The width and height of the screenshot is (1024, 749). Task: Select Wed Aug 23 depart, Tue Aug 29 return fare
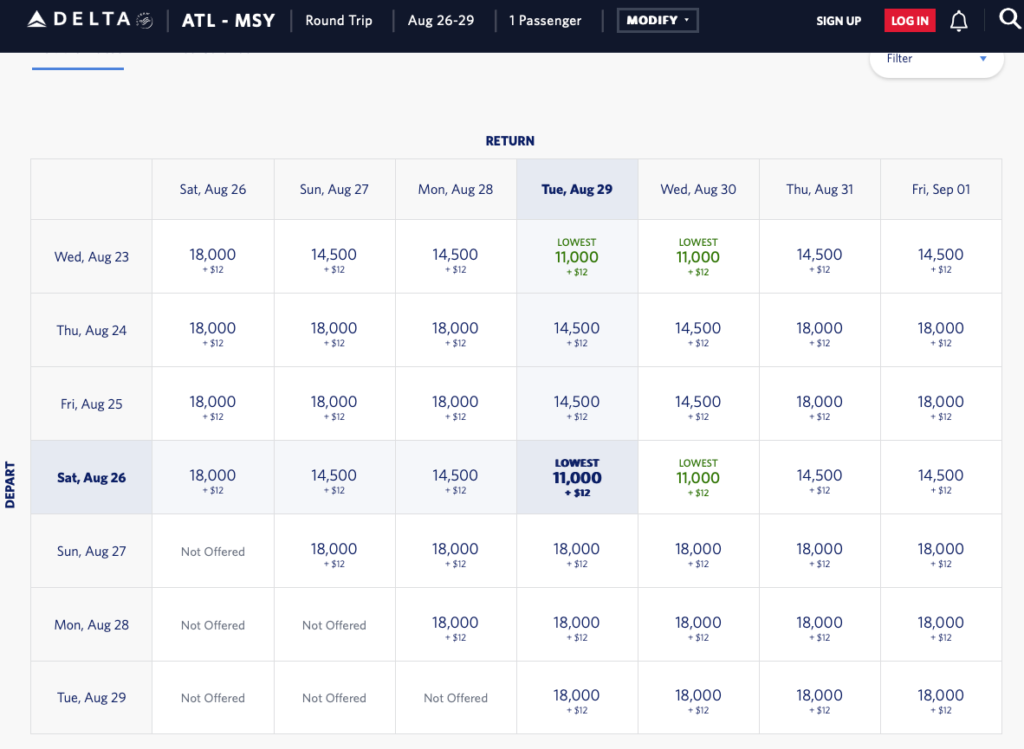coord(577,257)
